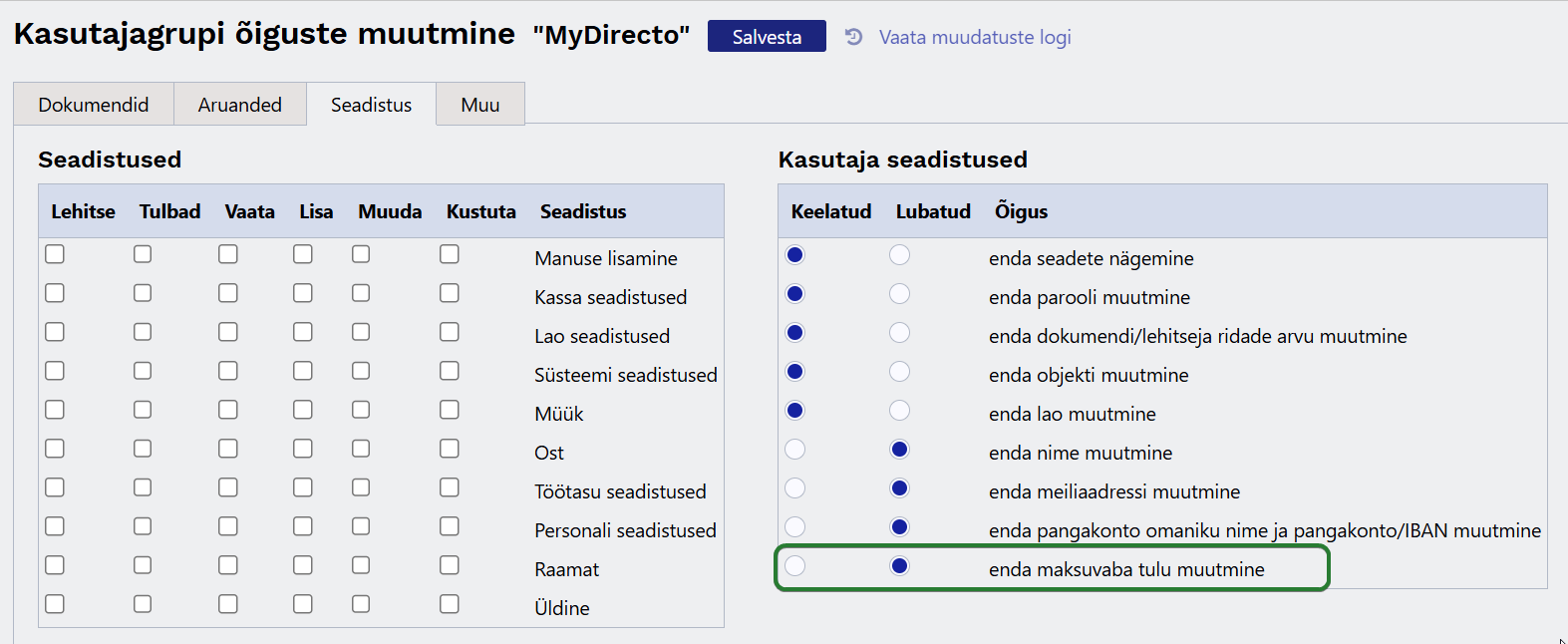
Task: Set Keelatud for enda nime muutmine
Action: tap(794, 450)
